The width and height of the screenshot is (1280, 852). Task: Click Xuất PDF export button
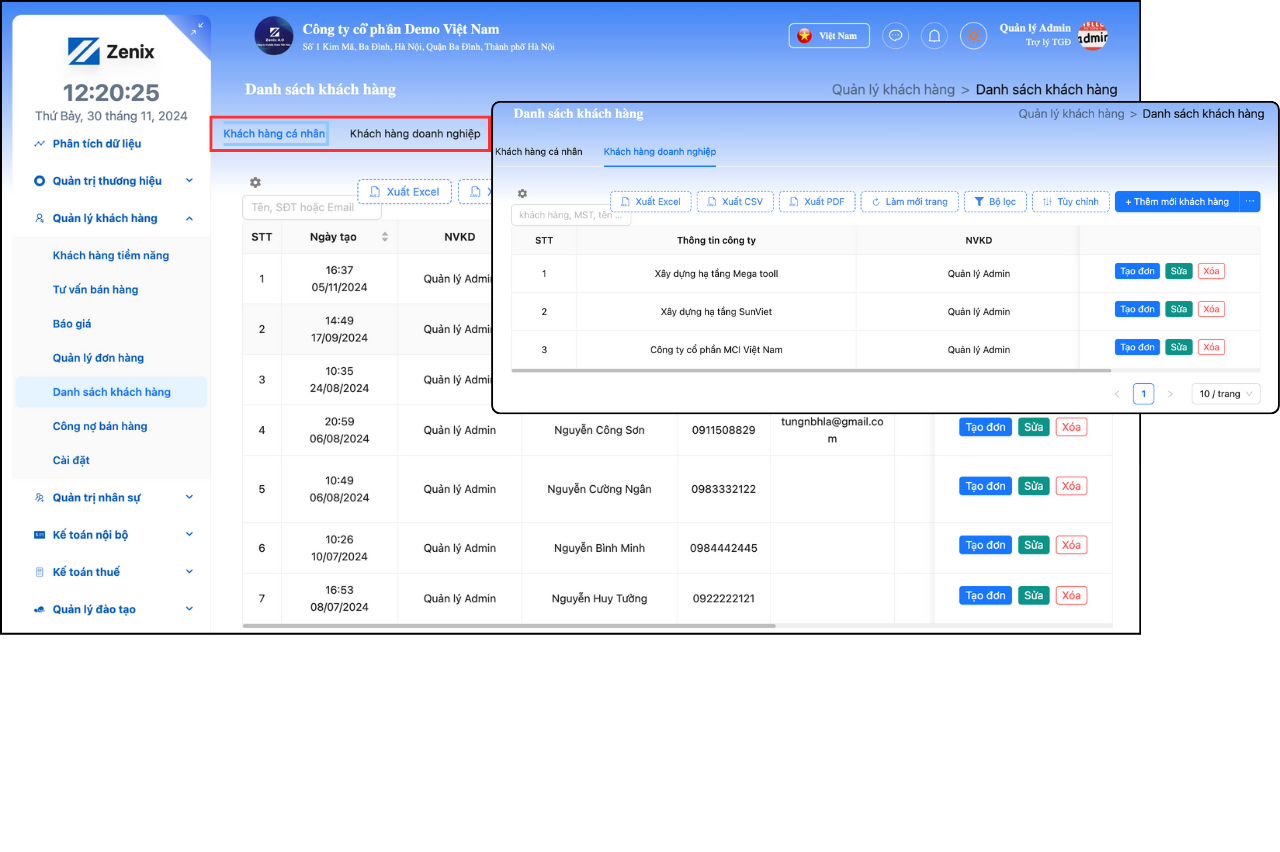pos(816,201)
